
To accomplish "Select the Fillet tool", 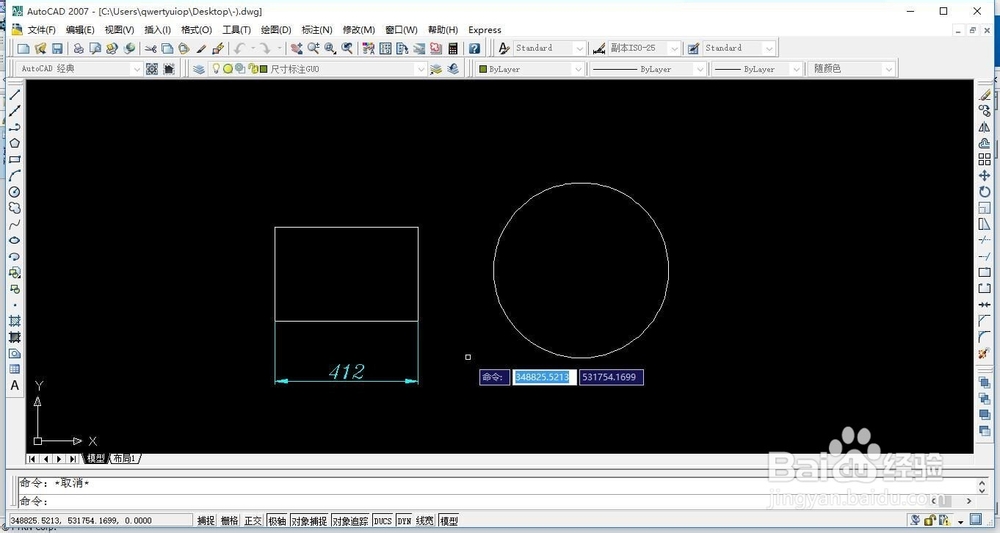I will 985,337.
